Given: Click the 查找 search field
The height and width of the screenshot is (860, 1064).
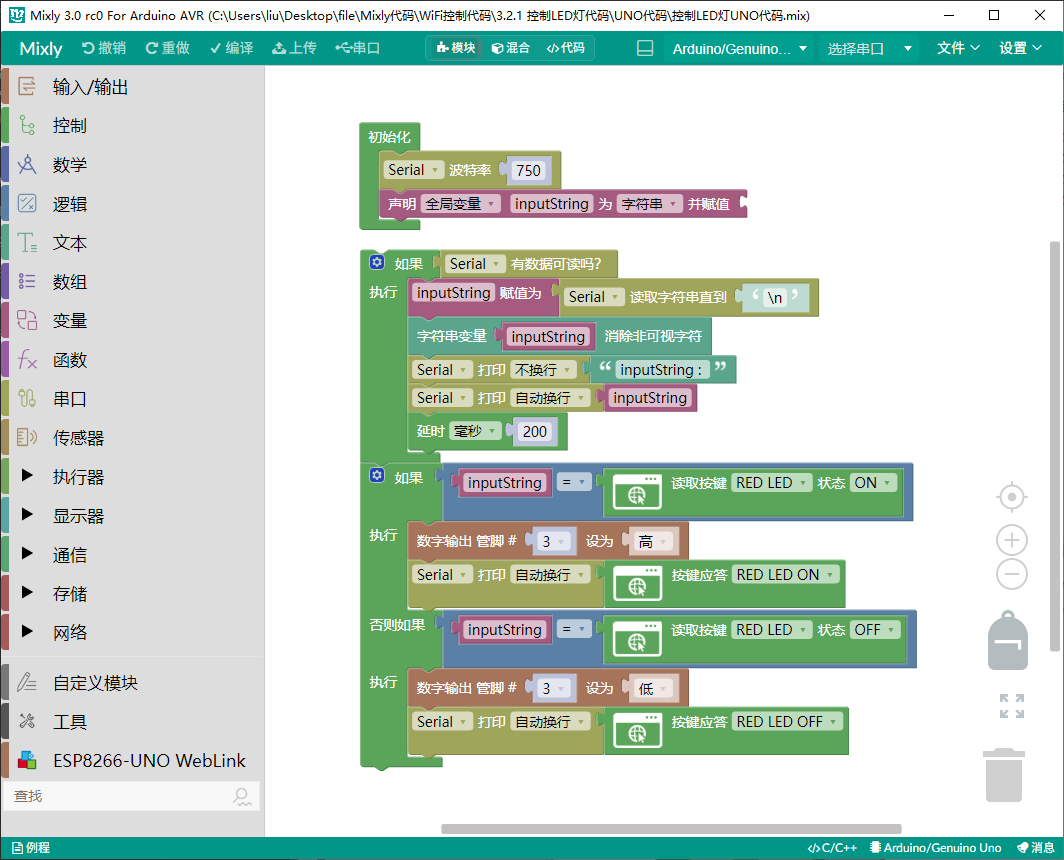Looking at the screenshot, I should (x=132, y=796).
